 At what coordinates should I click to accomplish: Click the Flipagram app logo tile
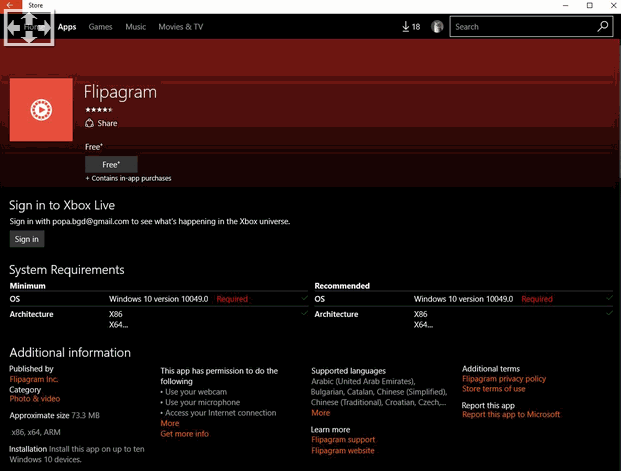click(x=41, y=109)
